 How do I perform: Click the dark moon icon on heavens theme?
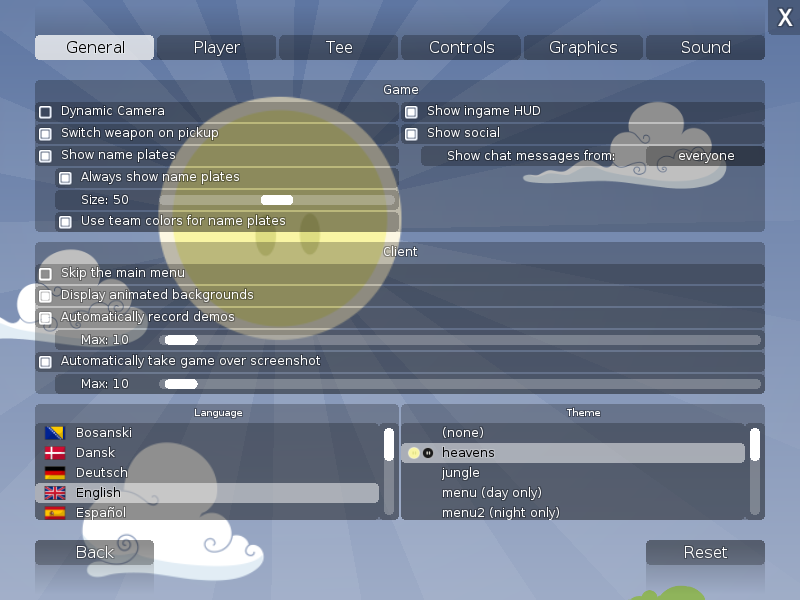(x=428, y=453)
